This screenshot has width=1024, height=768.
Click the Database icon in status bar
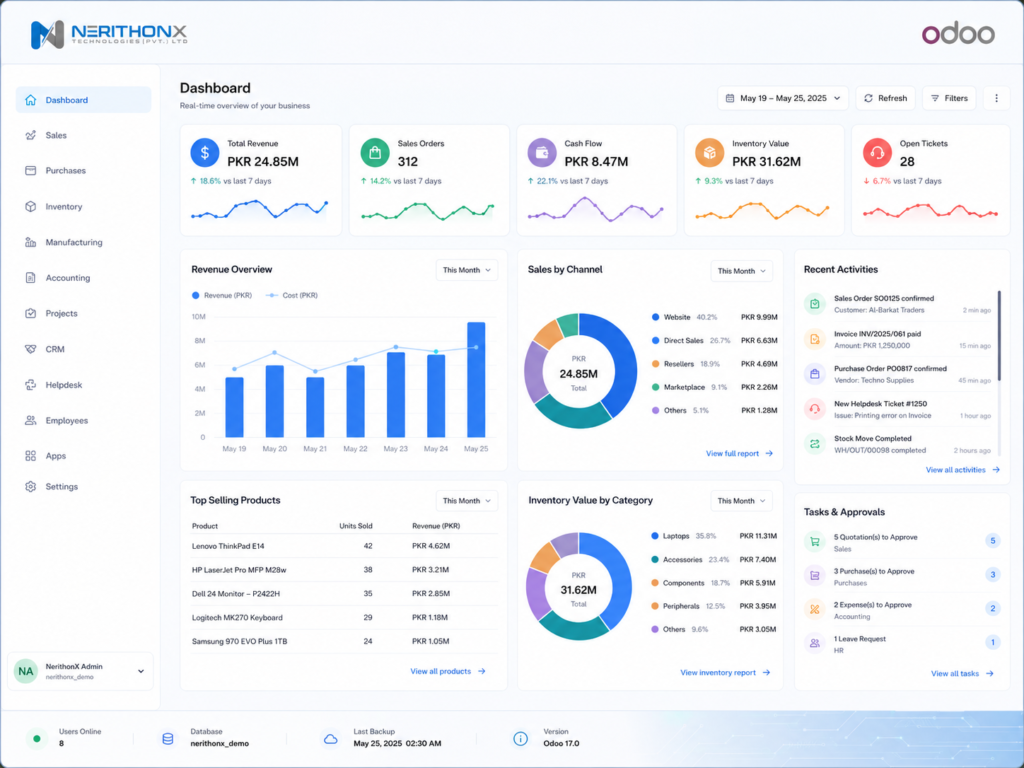[x=168, y=739]
